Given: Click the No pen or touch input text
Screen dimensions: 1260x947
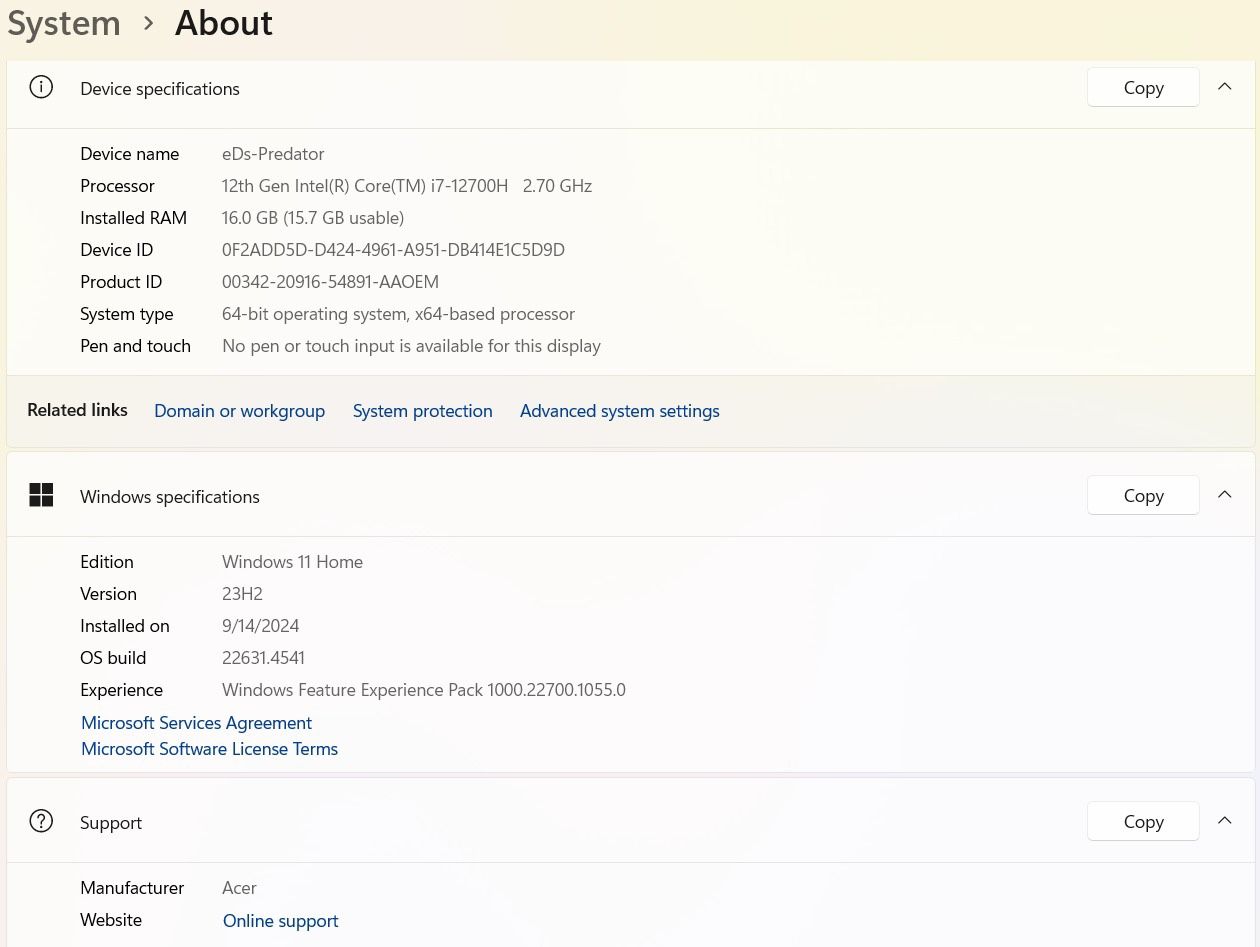Looking at the screenshot, I should (x=411, y=346).
